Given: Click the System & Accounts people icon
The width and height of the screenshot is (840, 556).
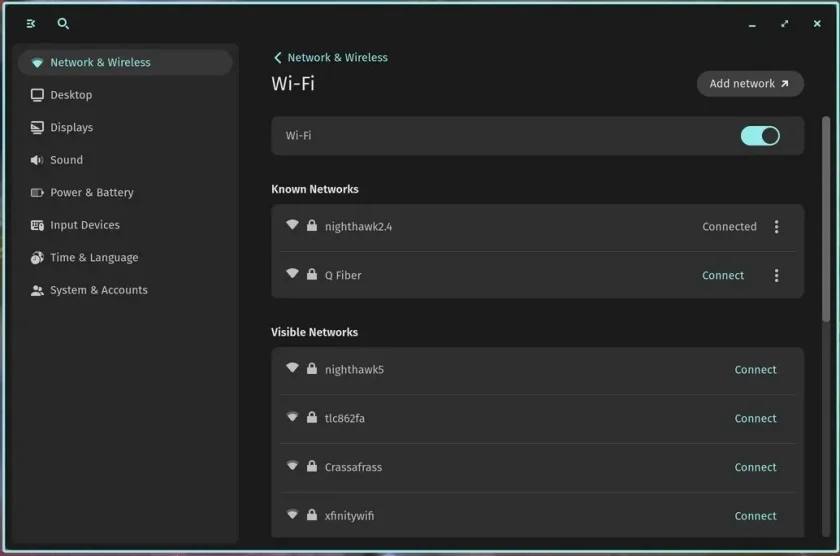Looking at the screenshot, I should 37,290.
